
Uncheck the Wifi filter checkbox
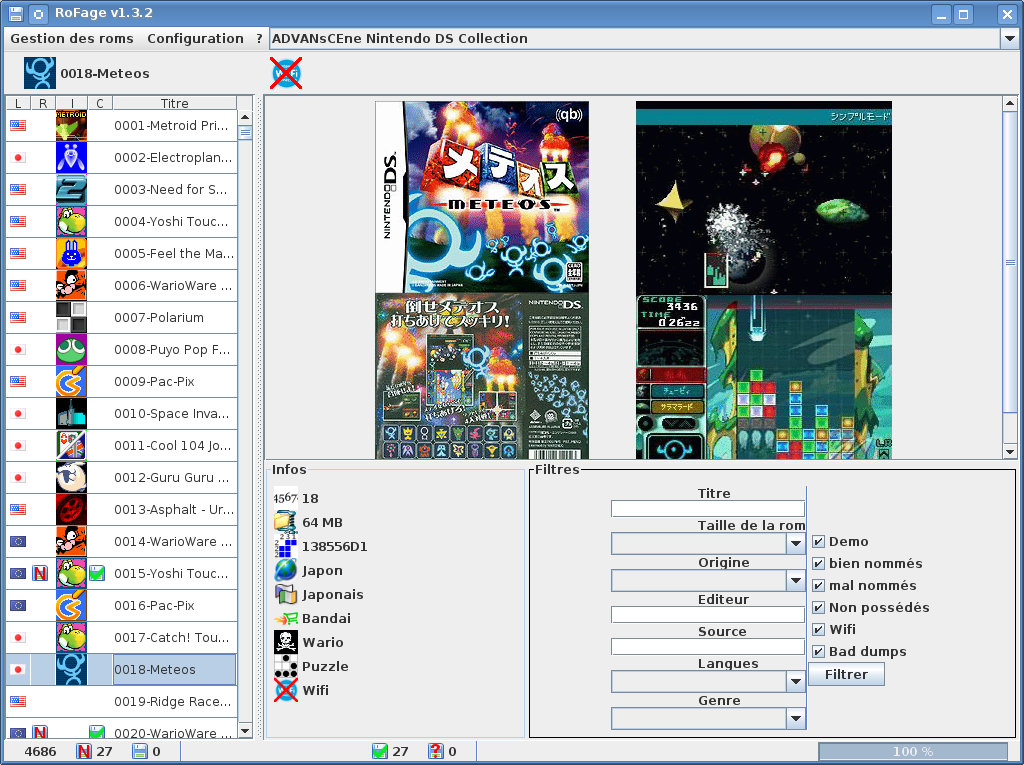818,630
